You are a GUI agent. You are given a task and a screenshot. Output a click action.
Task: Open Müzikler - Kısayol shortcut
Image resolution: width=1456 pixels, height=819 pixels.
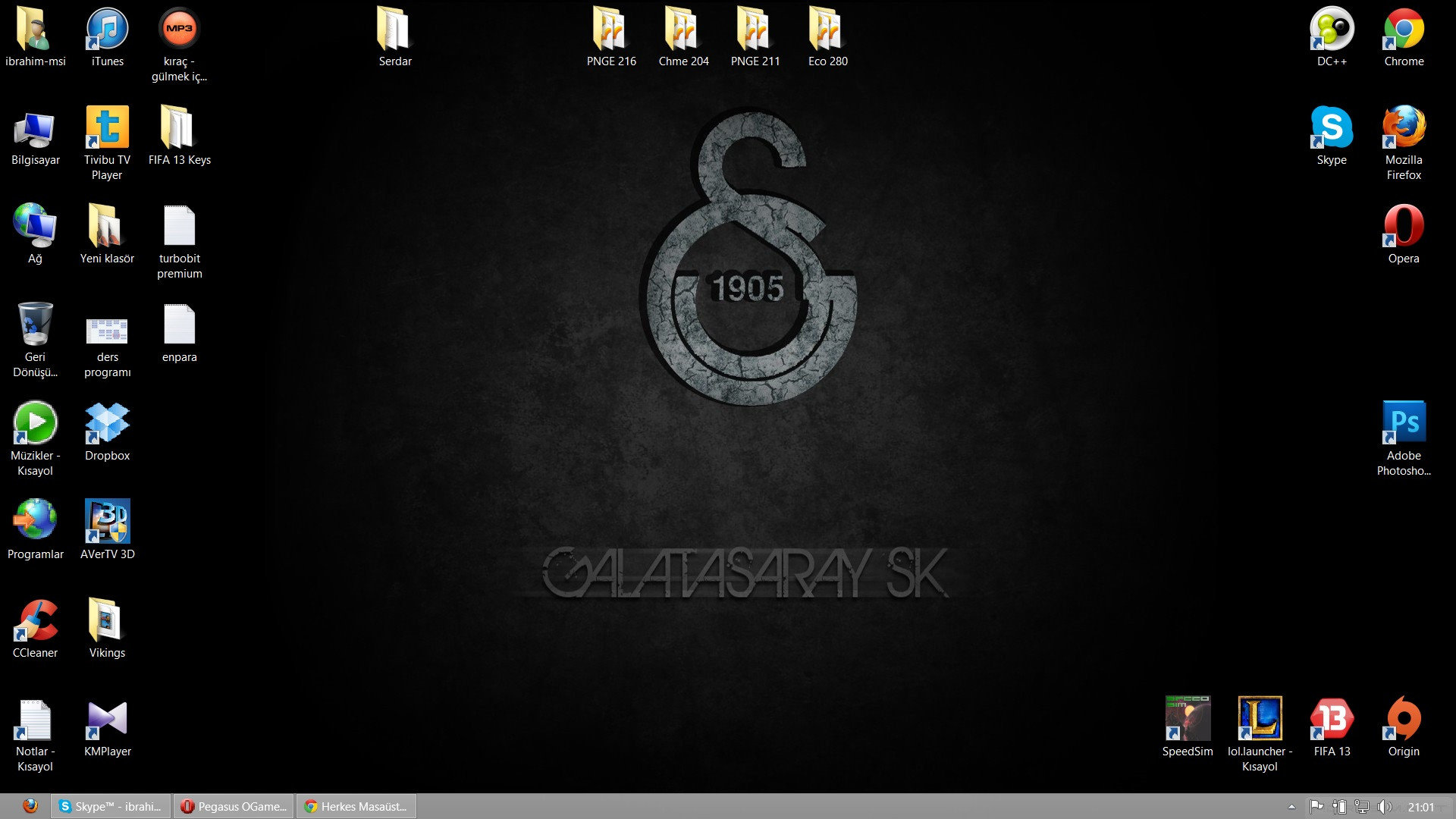pos(35,438)
